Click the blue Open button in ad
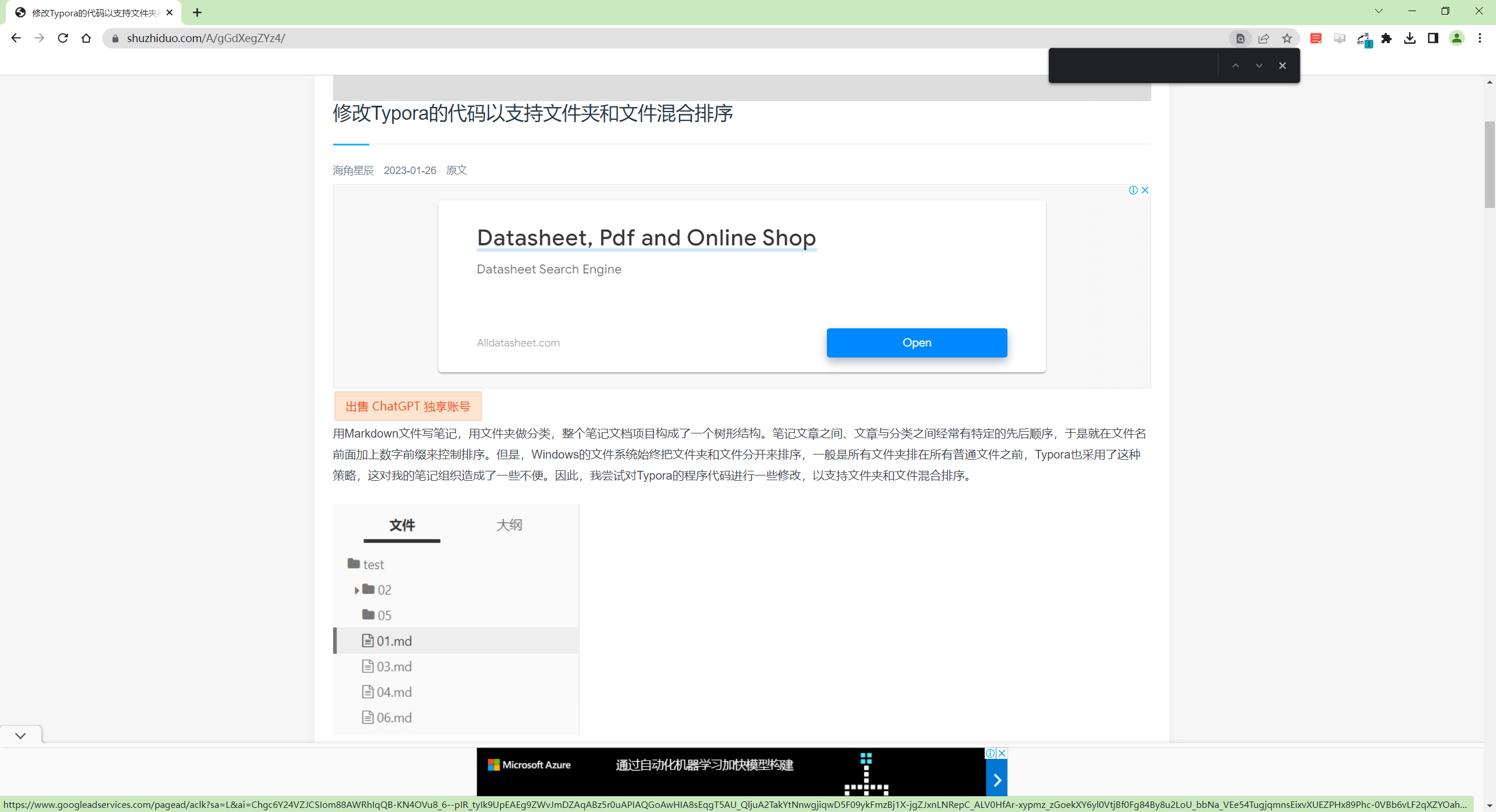This screenshot has width=1496, height=812. coord(916,343)
